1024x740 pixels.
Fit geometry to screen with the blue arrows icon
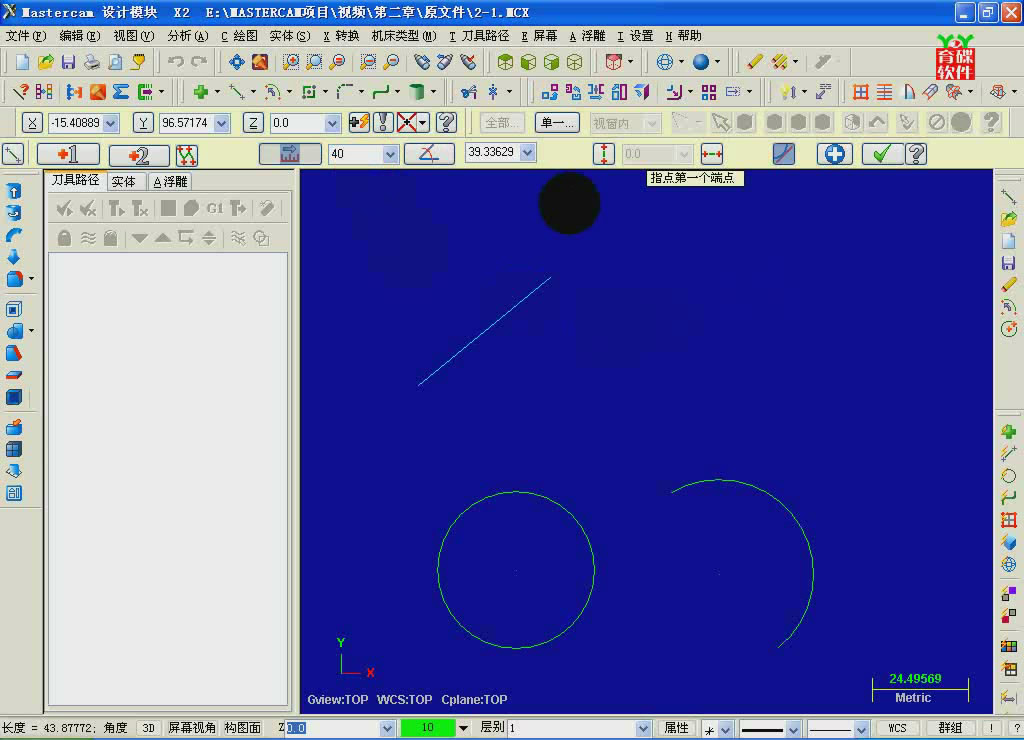click(x=236, y=62)
